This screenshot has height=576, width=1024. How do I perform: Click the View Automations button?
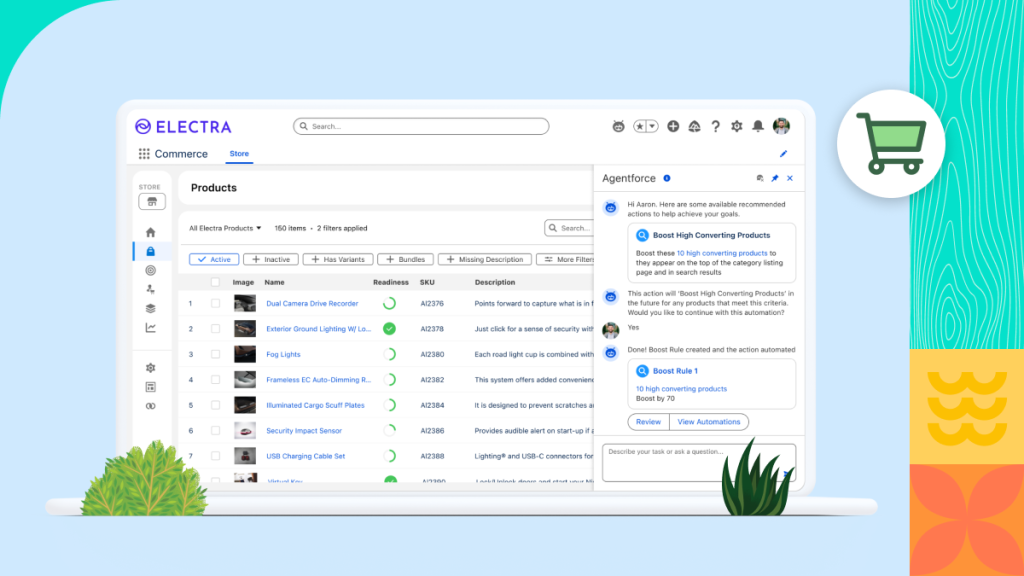pyautogui.click(x=709, y=422)
